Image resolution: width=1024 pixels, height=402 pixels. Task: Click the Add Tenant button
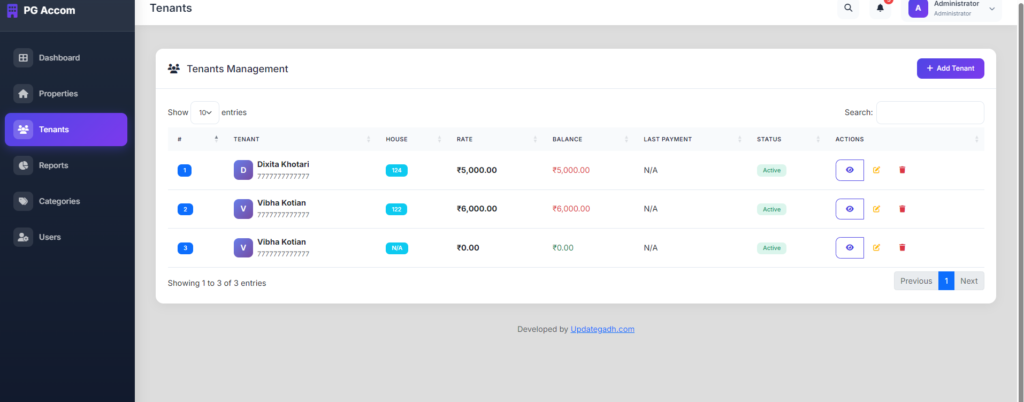[950, 68]
